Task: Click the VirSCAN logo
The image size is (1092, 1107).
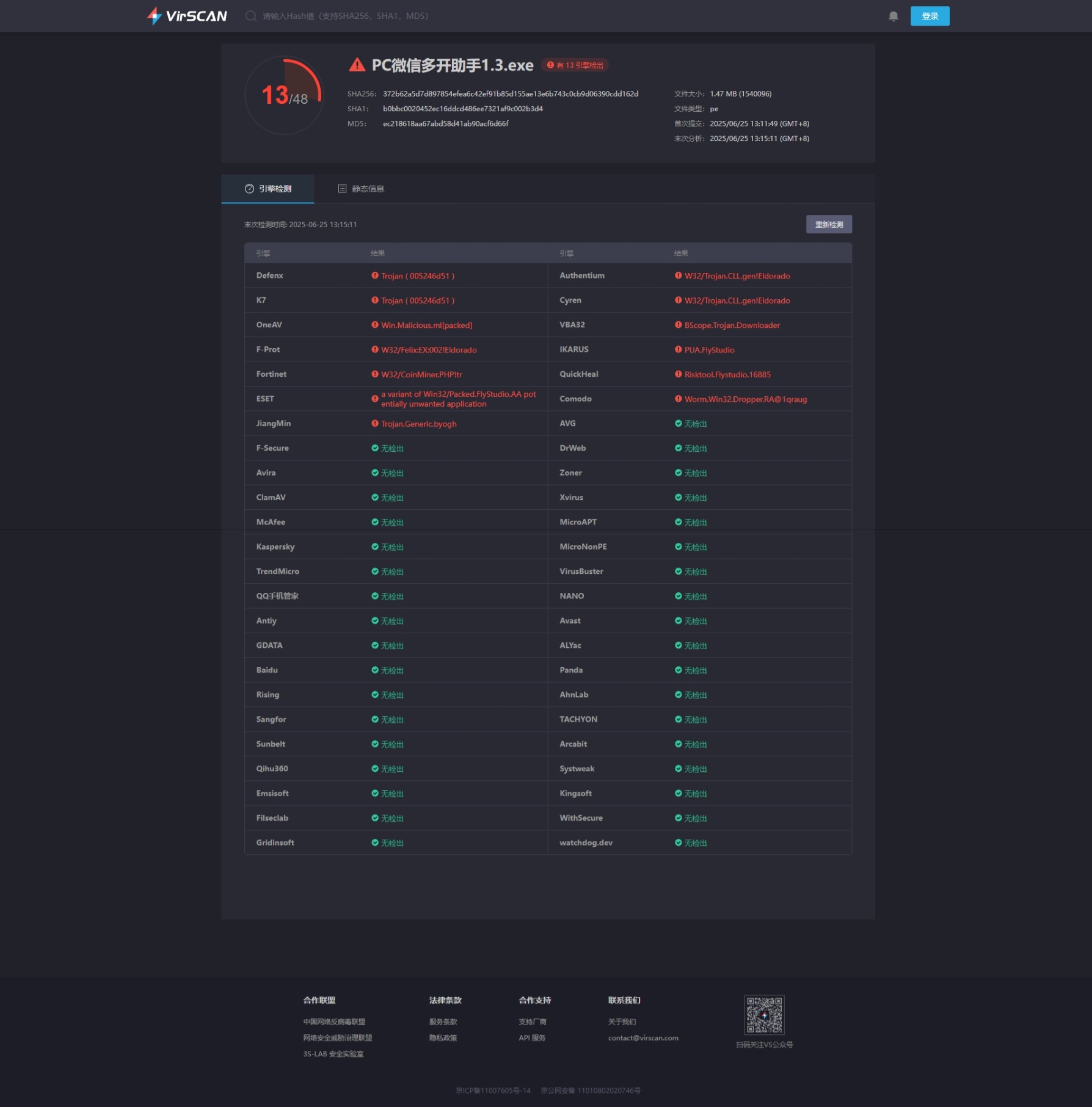Action: tap(187, 16)
